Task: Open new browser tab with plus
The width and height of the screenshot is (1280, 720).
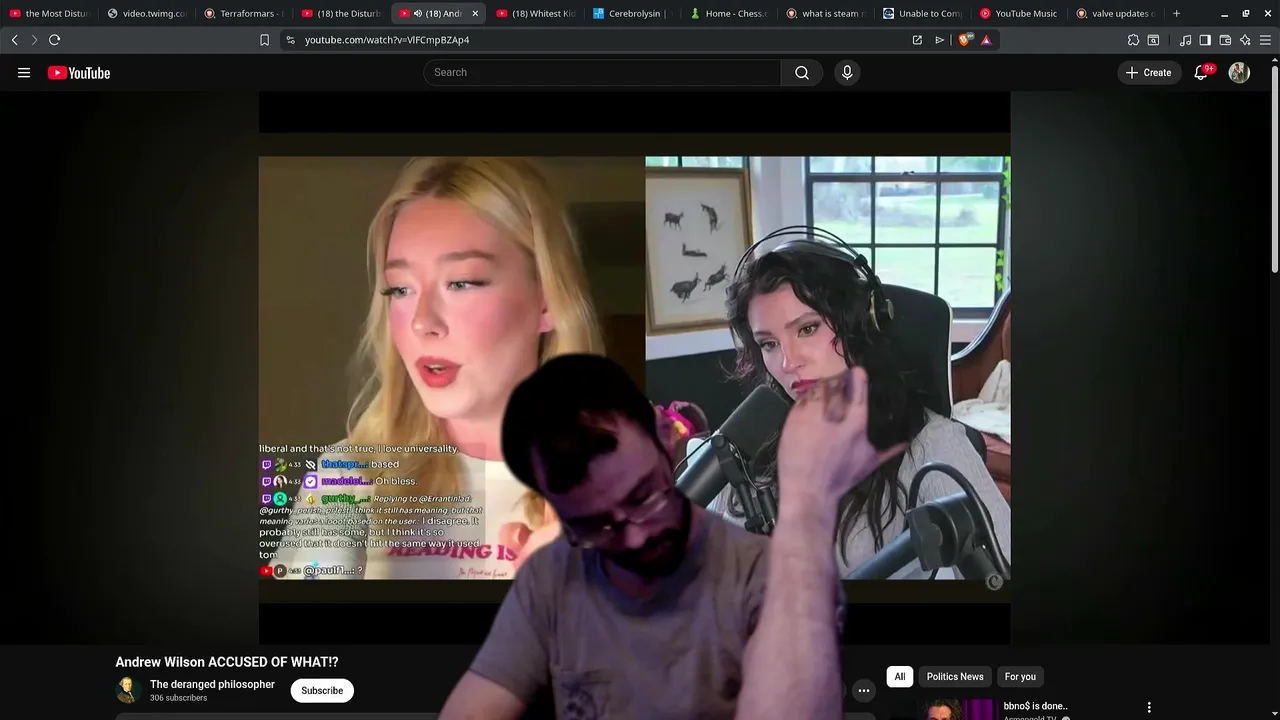Action: 1176,14
